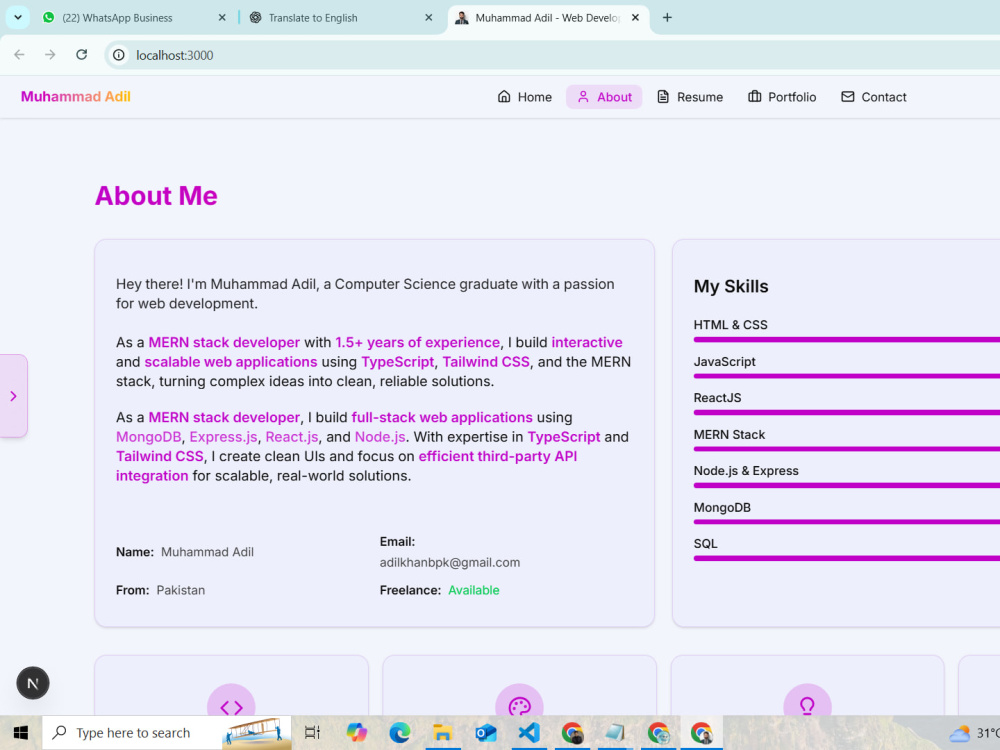Click the MERN Stack skill label
The image size is (1000, 750).
coord(729,434)
